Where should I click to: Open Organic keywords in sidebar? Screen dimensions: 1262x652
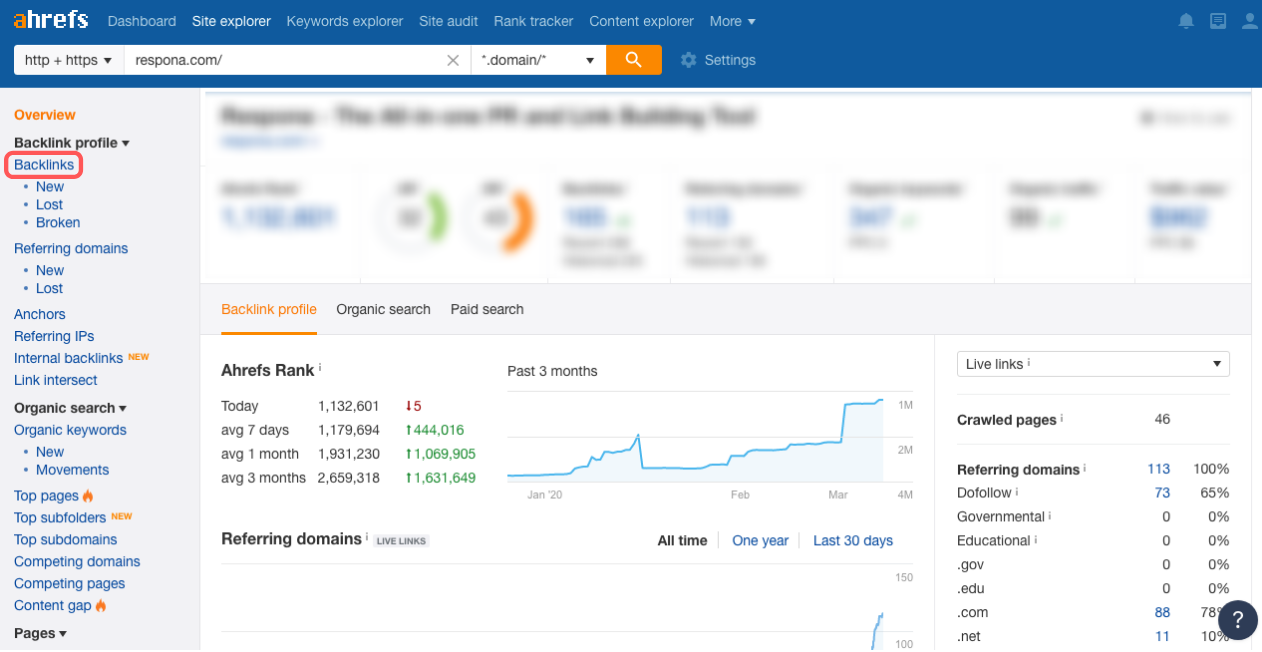click(70, 430)
